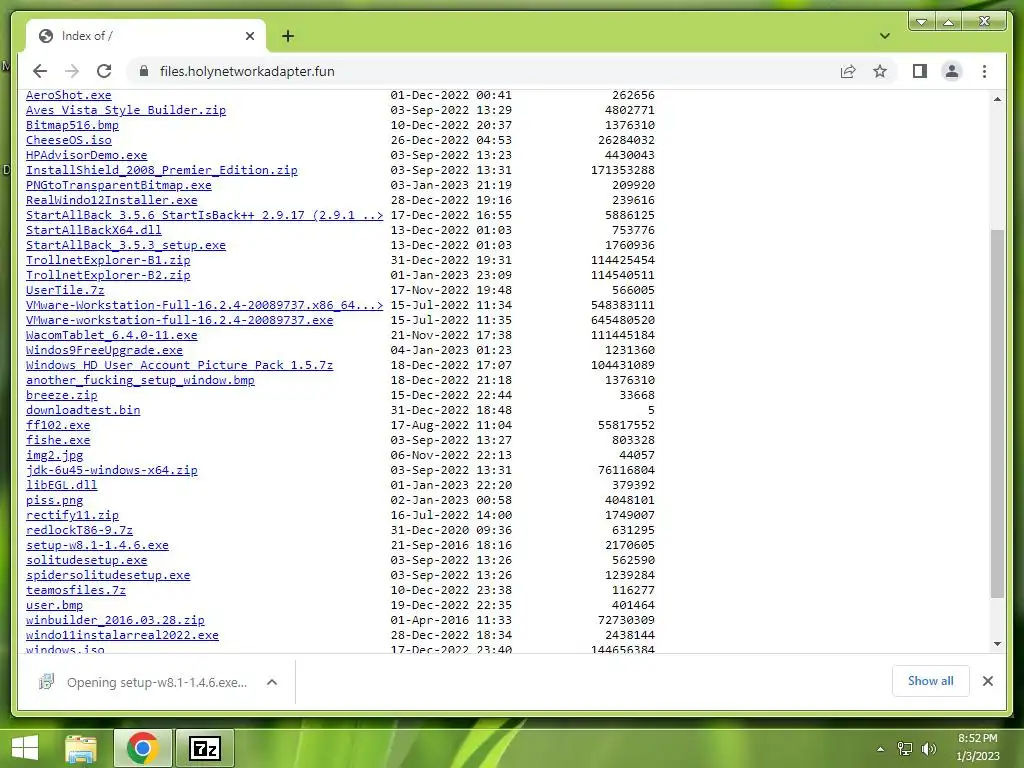
Task: Download jdk-6u45-windows-x64.zip
Action: (112, 470)
